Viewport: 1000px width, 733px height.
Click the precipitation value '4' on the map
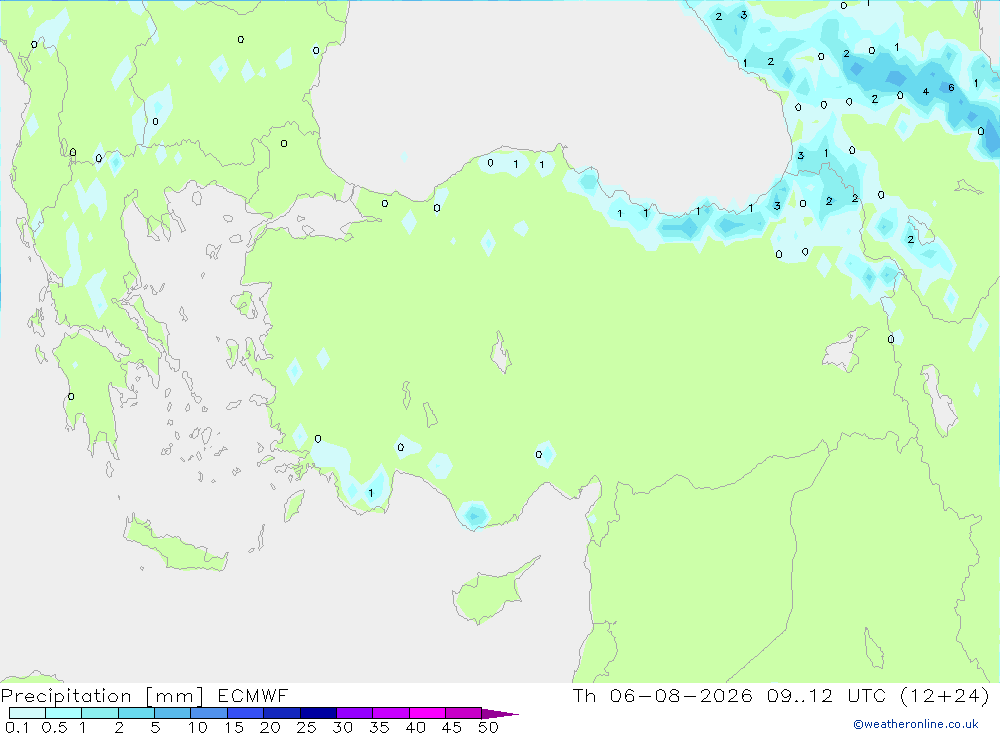coord(925,92)
